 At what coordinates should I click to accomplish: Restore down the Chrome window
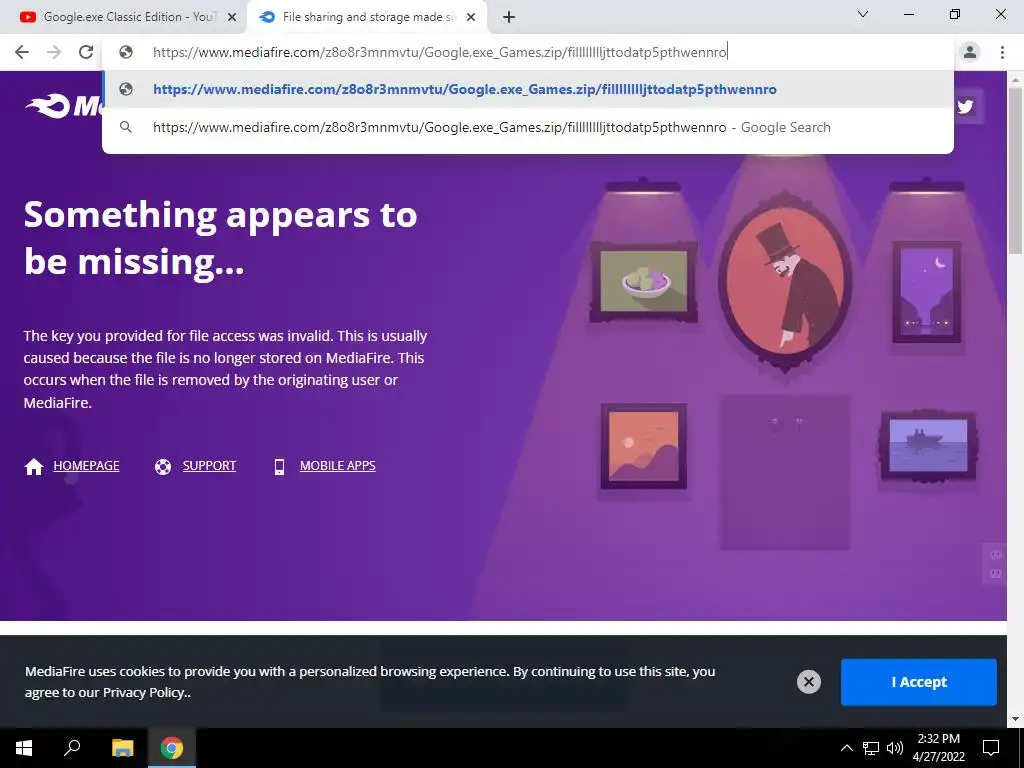(x=955, y=14)
